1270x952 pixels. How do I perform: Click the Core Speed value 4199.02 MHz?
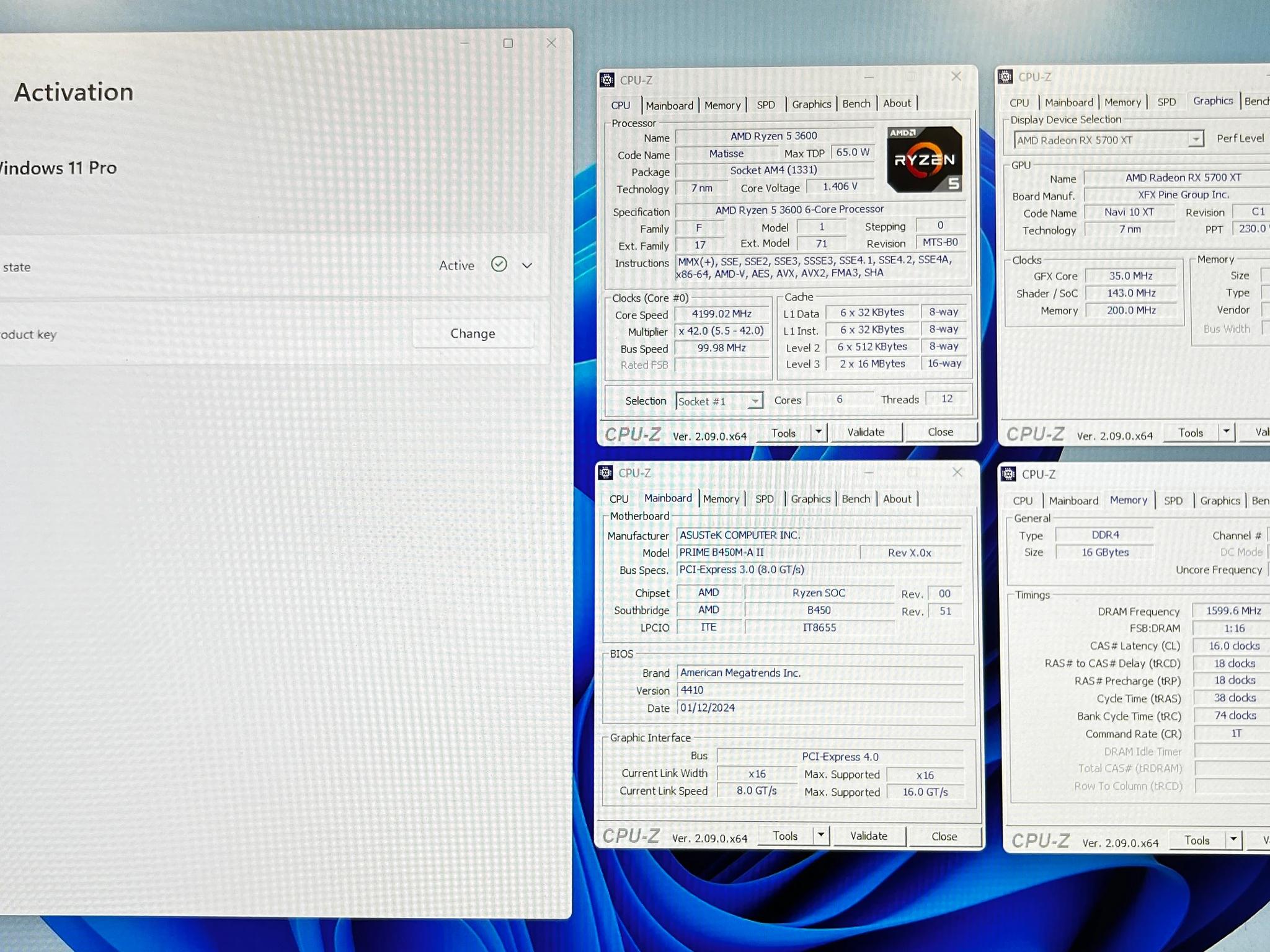[x=721, y=314]
